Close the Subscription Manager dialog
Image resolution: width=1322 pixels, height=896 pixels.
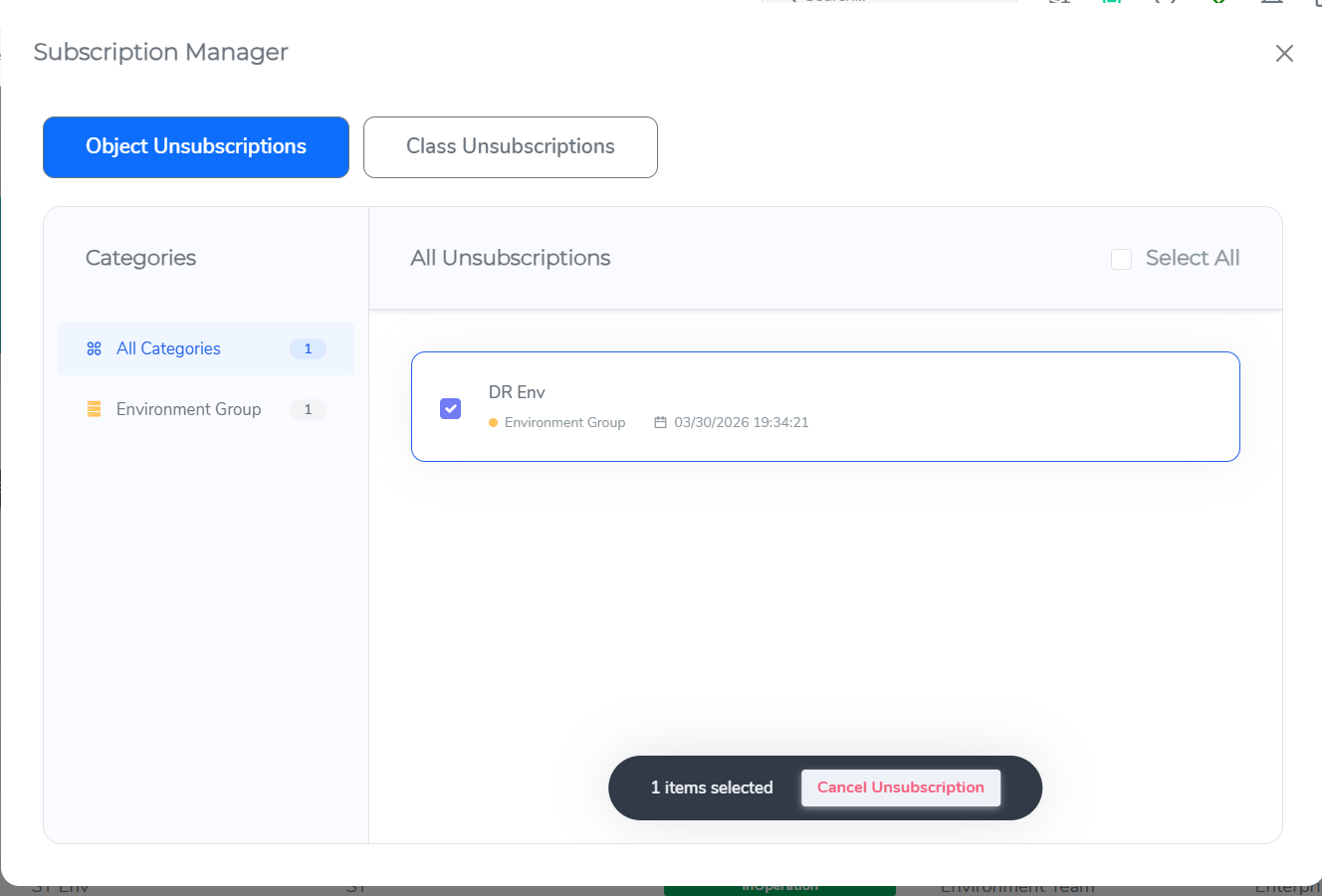tap(1284, 54)
